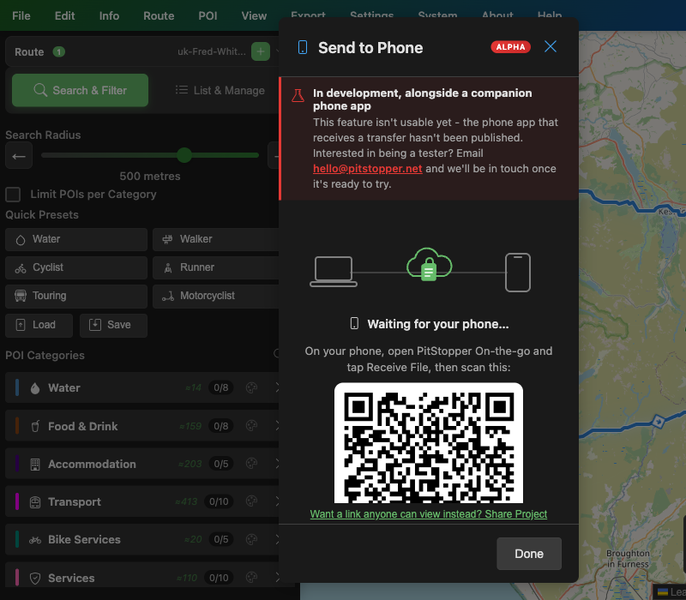Select the Water POI category row
Screen dimensions: 686x600
point(142,388)
